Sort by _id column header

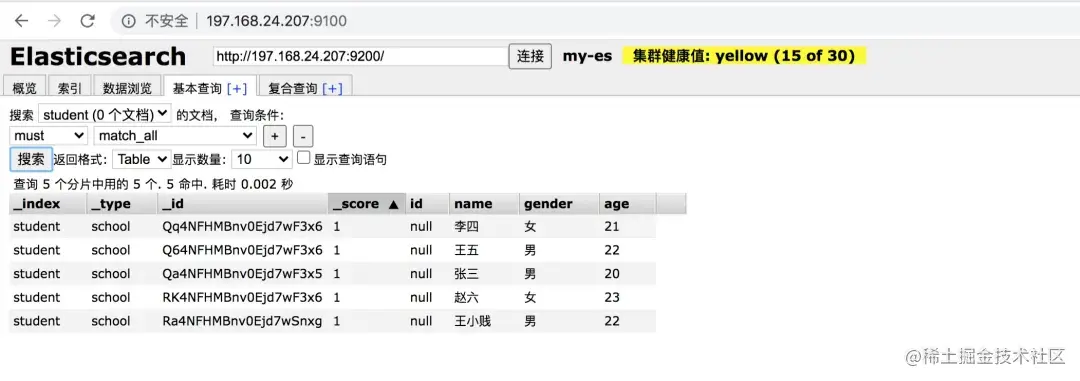click(x=243, y=204)
